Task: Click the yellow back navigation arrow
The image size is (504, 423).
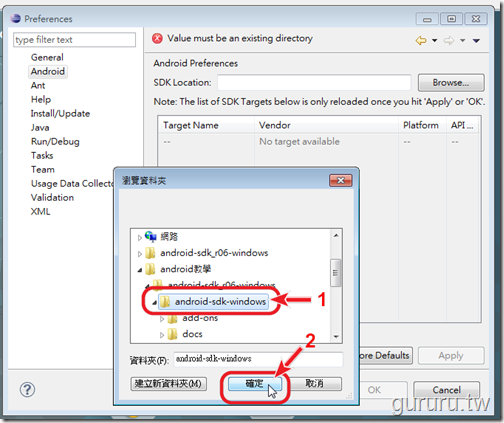Action: pyautogui.click(x=421, y=41)
